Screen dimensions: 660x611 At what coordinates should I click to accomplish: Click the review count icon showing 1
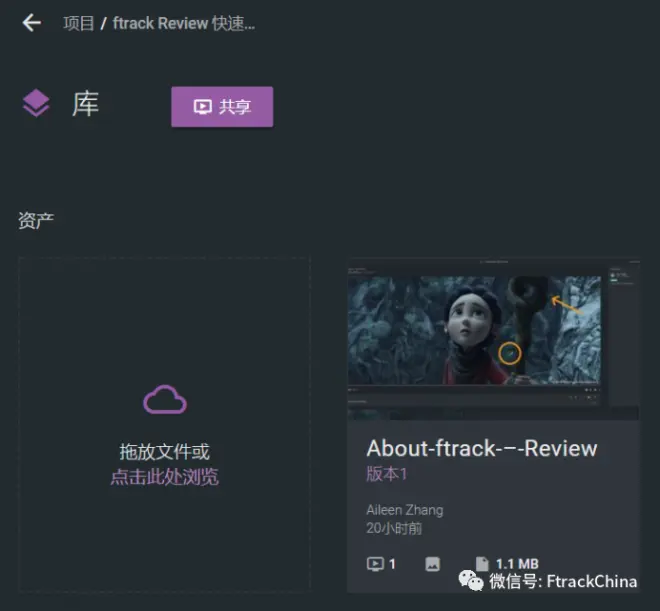click(375, 564)
